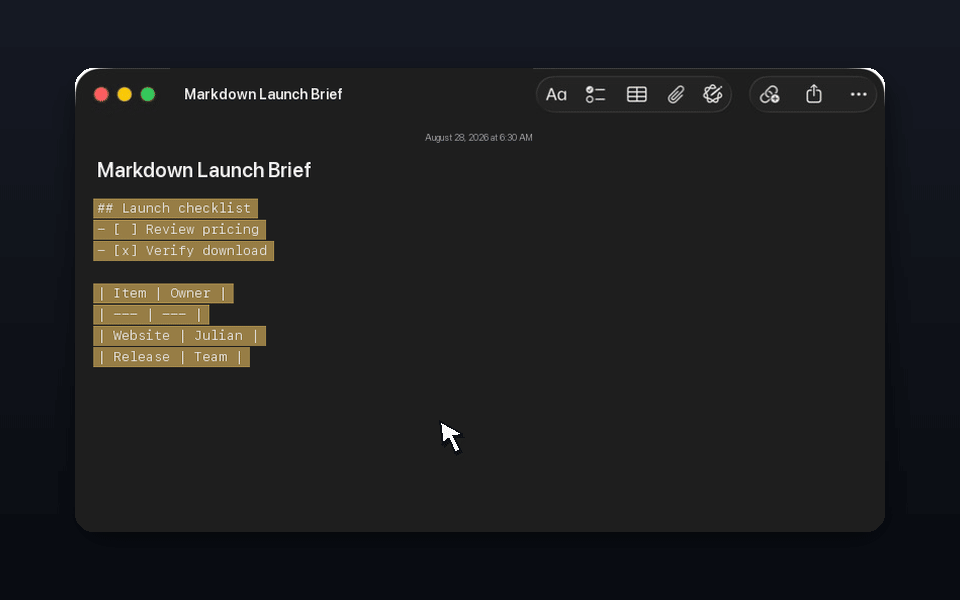Share the note with the share icon
The height and width of the screenshot is (600, 960).
click(814, 94)
